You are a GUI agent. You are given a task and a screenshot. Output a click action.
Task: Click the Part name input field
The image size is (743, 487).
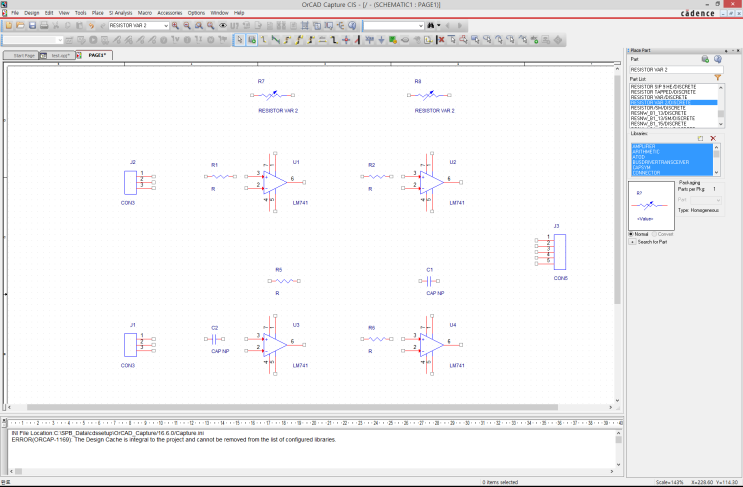click(676, 70)
